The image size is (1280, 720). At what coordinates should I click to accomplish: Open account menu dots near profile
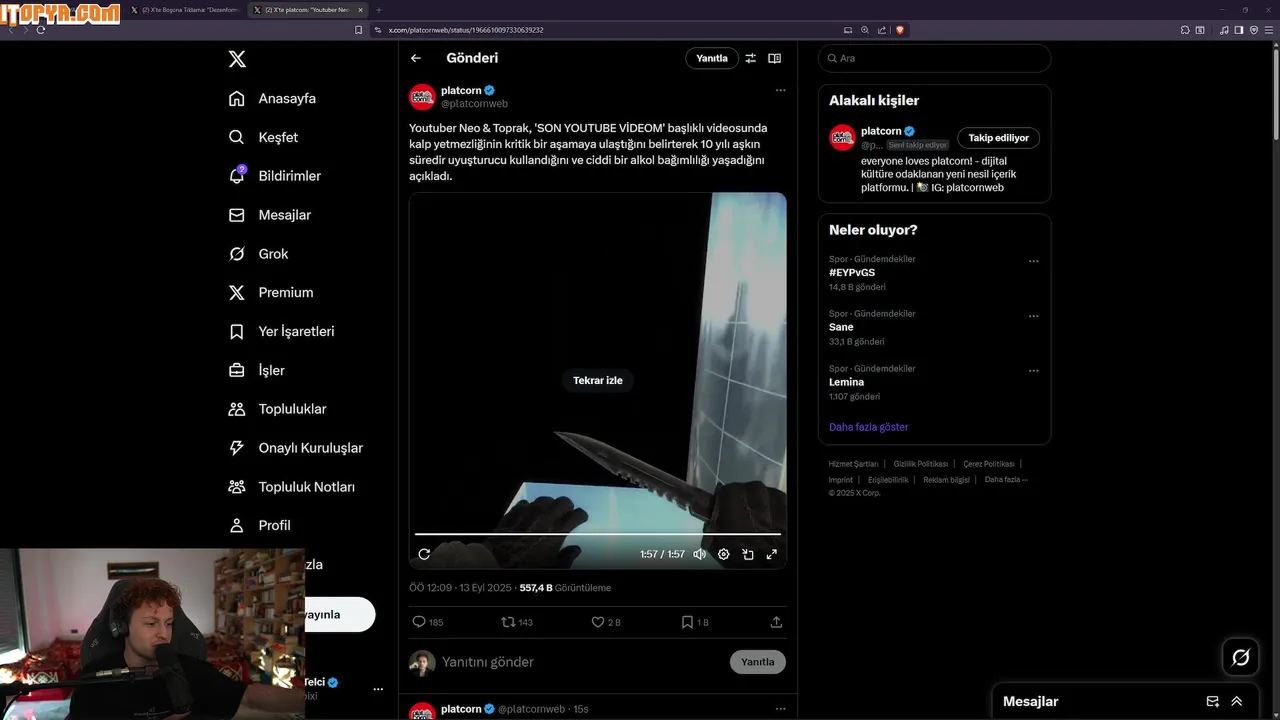[378, 689]
